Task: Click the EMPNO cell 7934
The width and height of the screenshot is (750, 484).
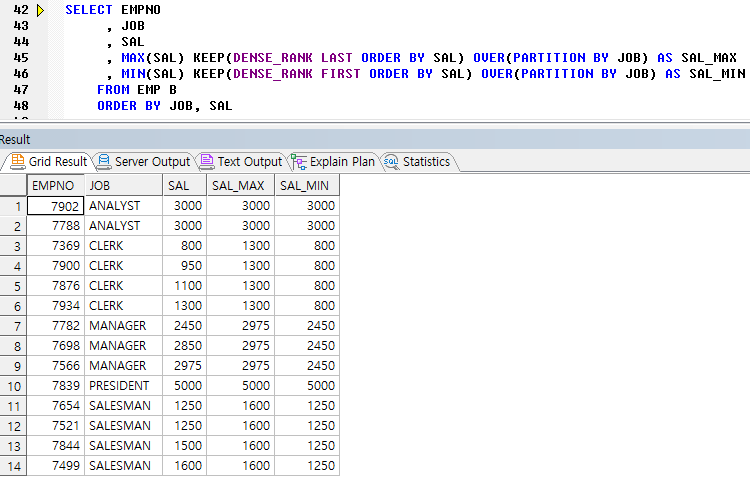Action: point(56,306)
